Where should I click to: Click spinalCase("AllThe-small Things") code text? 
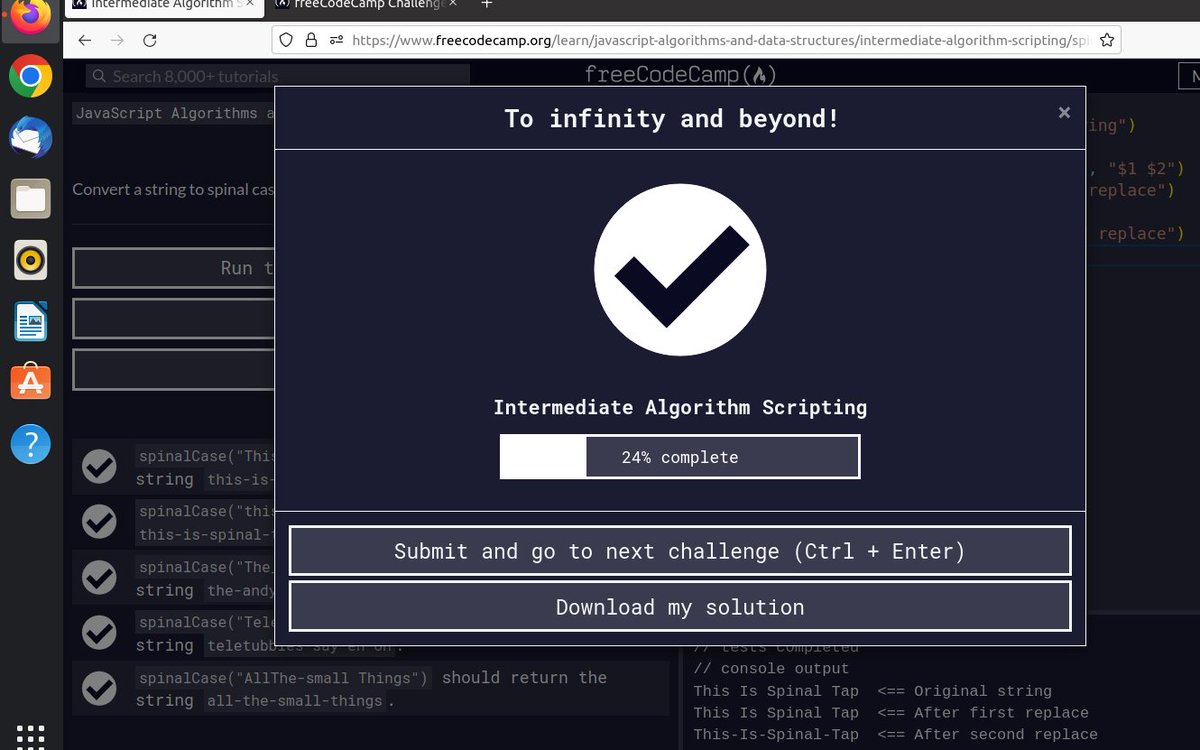coord(284,678)
